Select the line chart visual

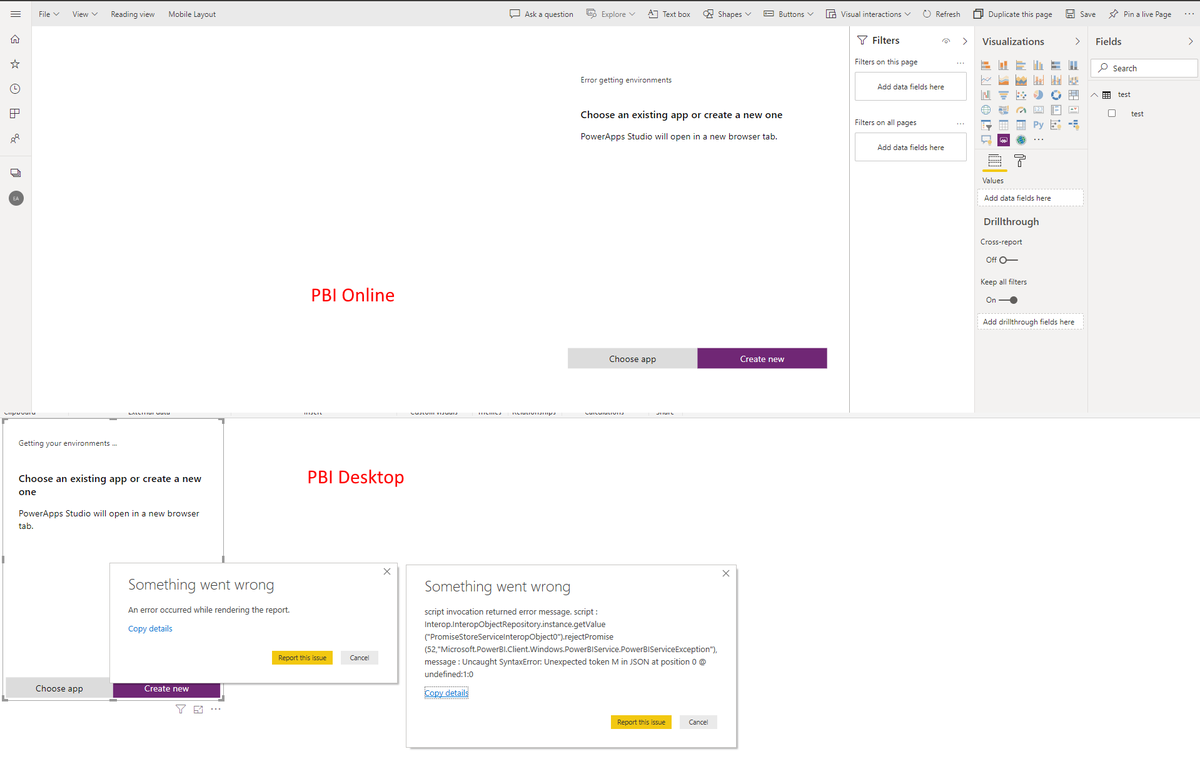click(986, 80)
